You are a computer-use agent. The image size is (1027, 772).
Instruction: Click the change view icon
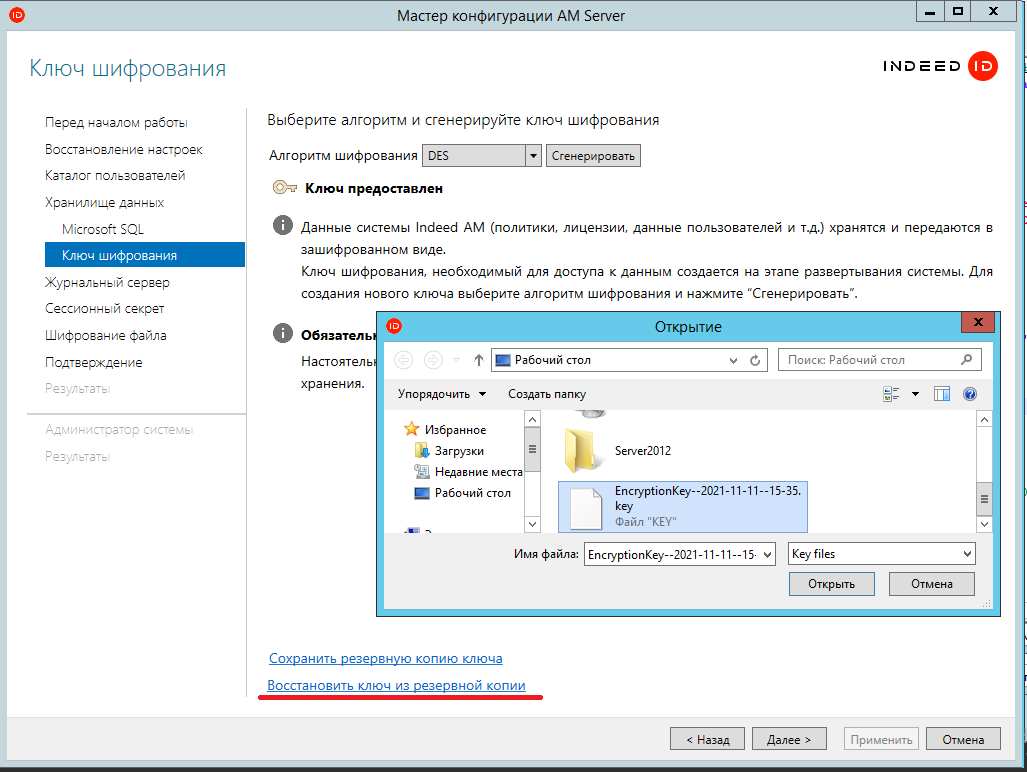pos(892,394)
